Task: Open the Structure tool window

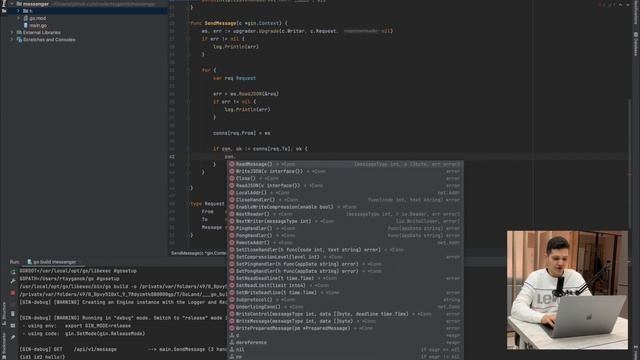Action: [x=4, y=313]
